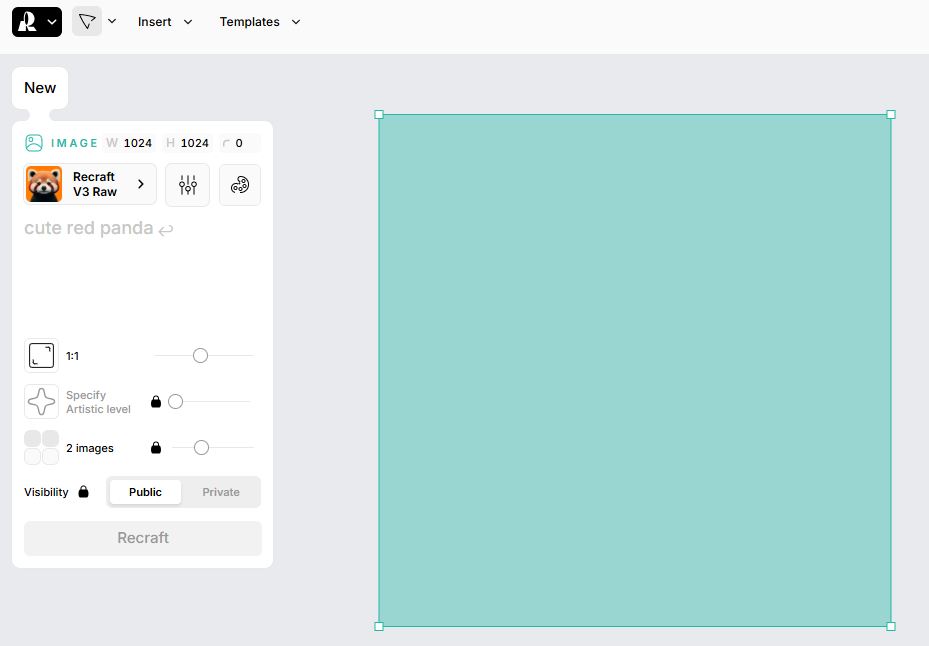Click the 2 images label
Screen dimensions: 929x646
pyautogui.click(x=90, y=448)
